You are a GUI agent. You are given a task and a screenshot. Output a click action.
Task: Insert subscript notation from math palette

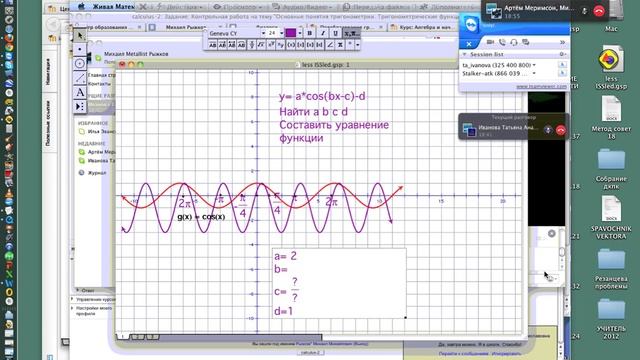[x=281, y=45]
